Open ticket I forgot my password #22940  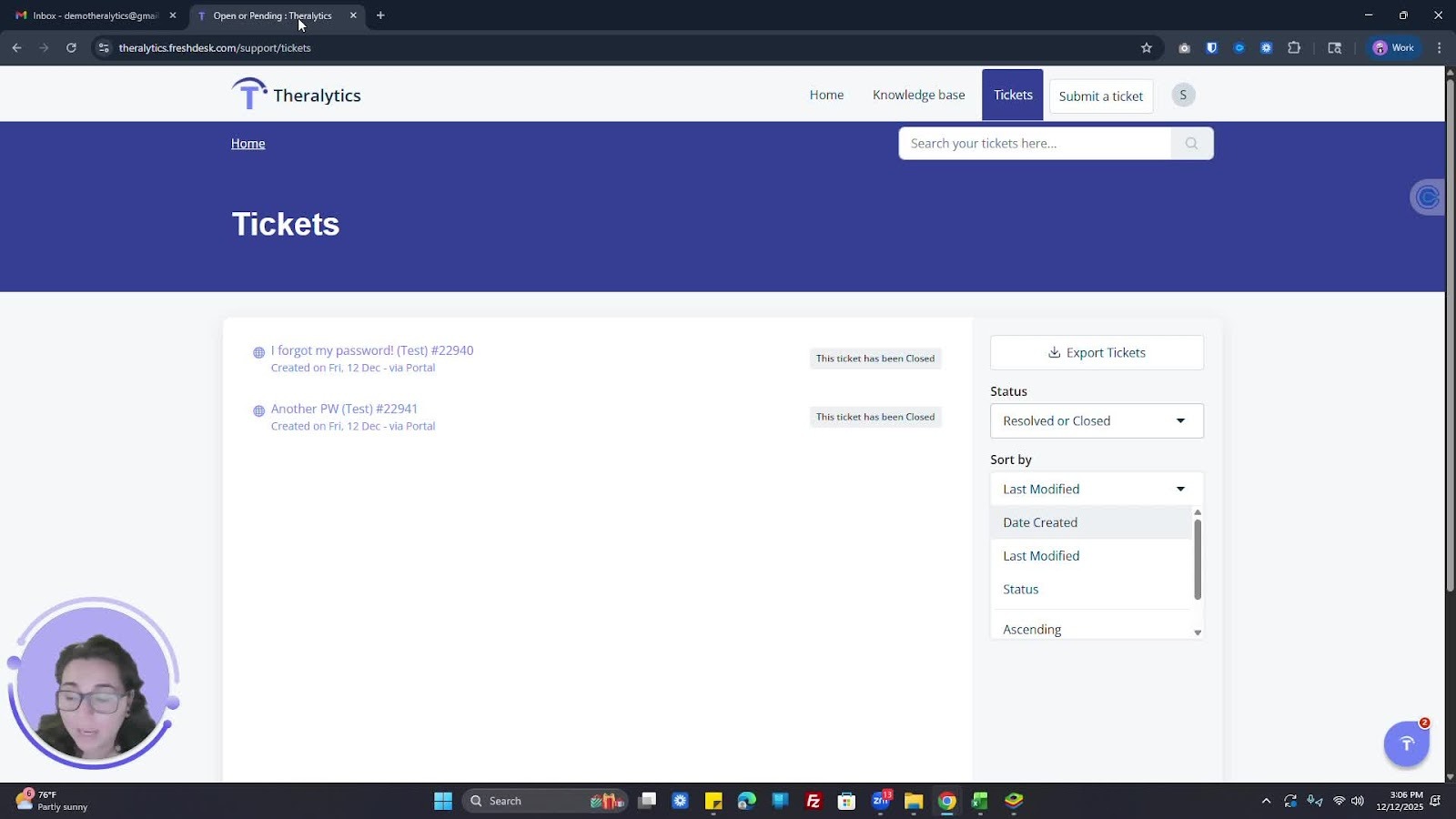(372, 350)
